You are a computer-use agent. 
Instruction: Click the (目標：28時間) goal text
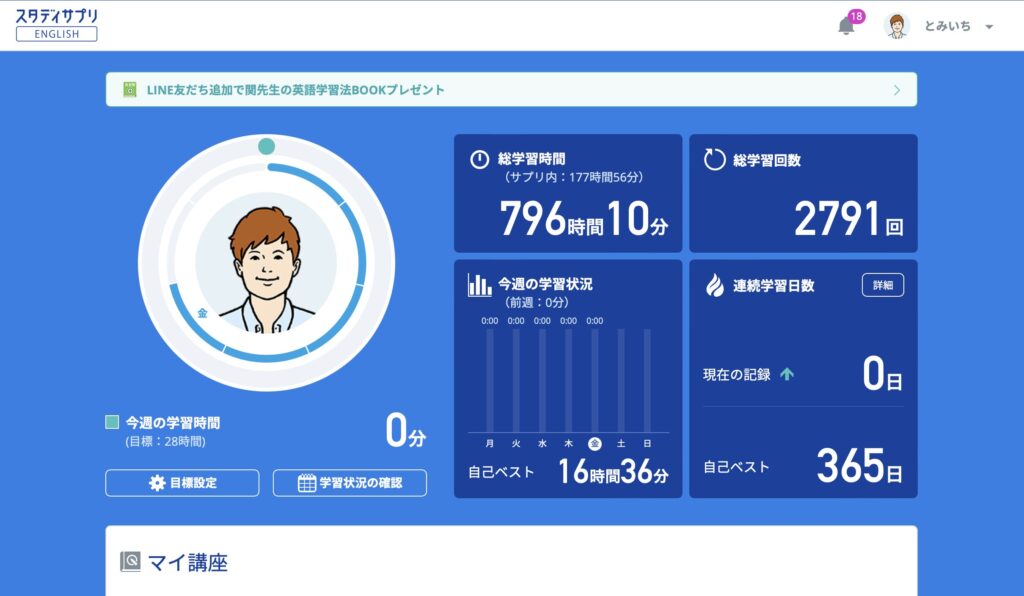pyautogui.click(x=166, y=442)
